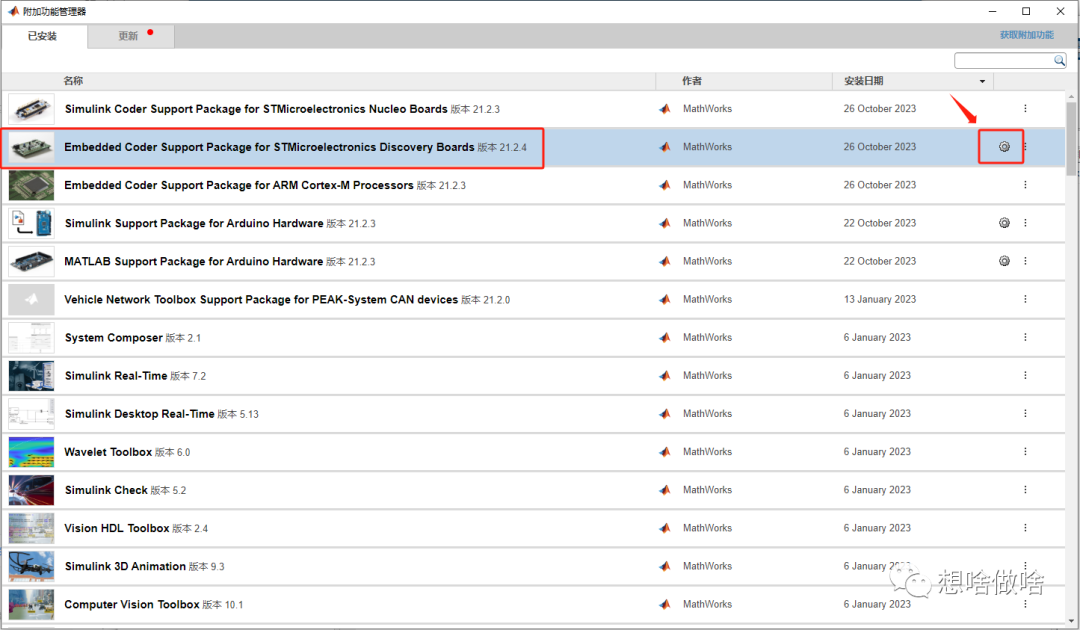Viewport: 1080px width, 630px height.
Task: Click Simulink 3D Animation thumbnail
Action: point(32,566)
